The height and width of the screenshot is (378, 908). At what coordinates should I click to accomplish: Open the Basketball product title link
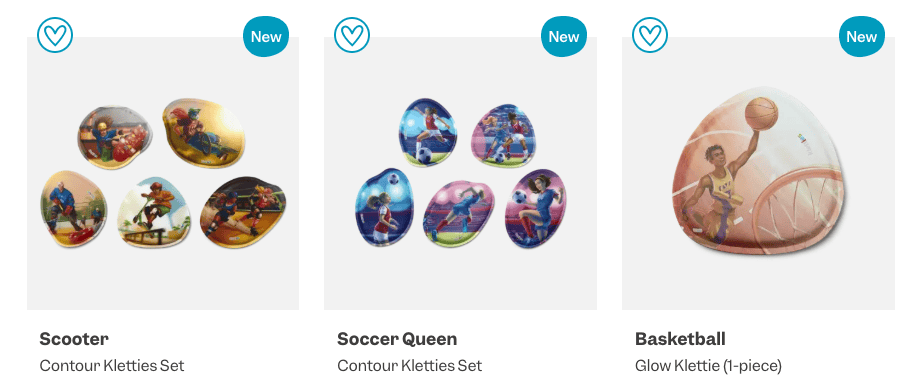680,339
